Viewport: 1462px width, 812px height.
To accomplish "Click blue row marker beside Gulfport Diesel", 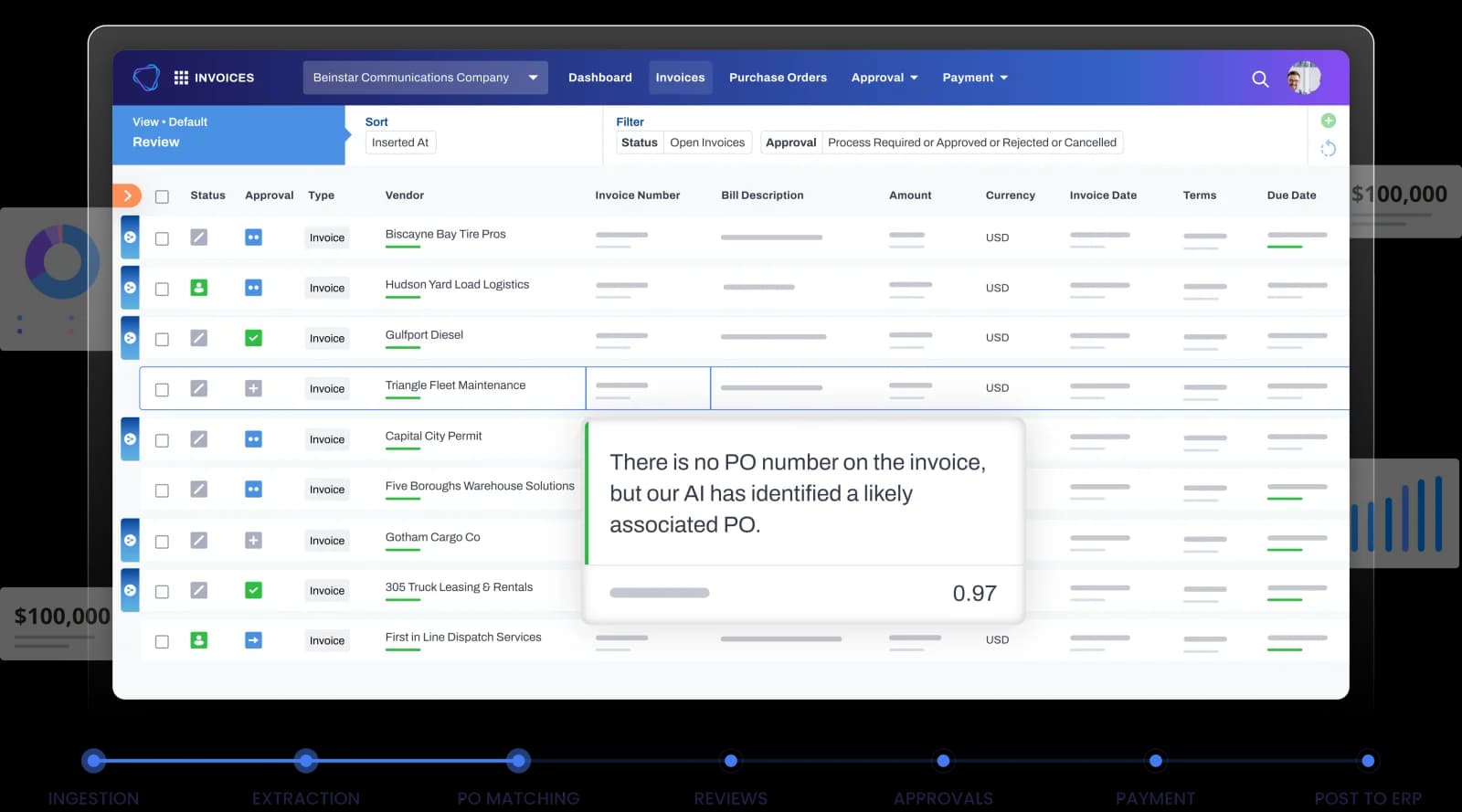I will [131, 337].
